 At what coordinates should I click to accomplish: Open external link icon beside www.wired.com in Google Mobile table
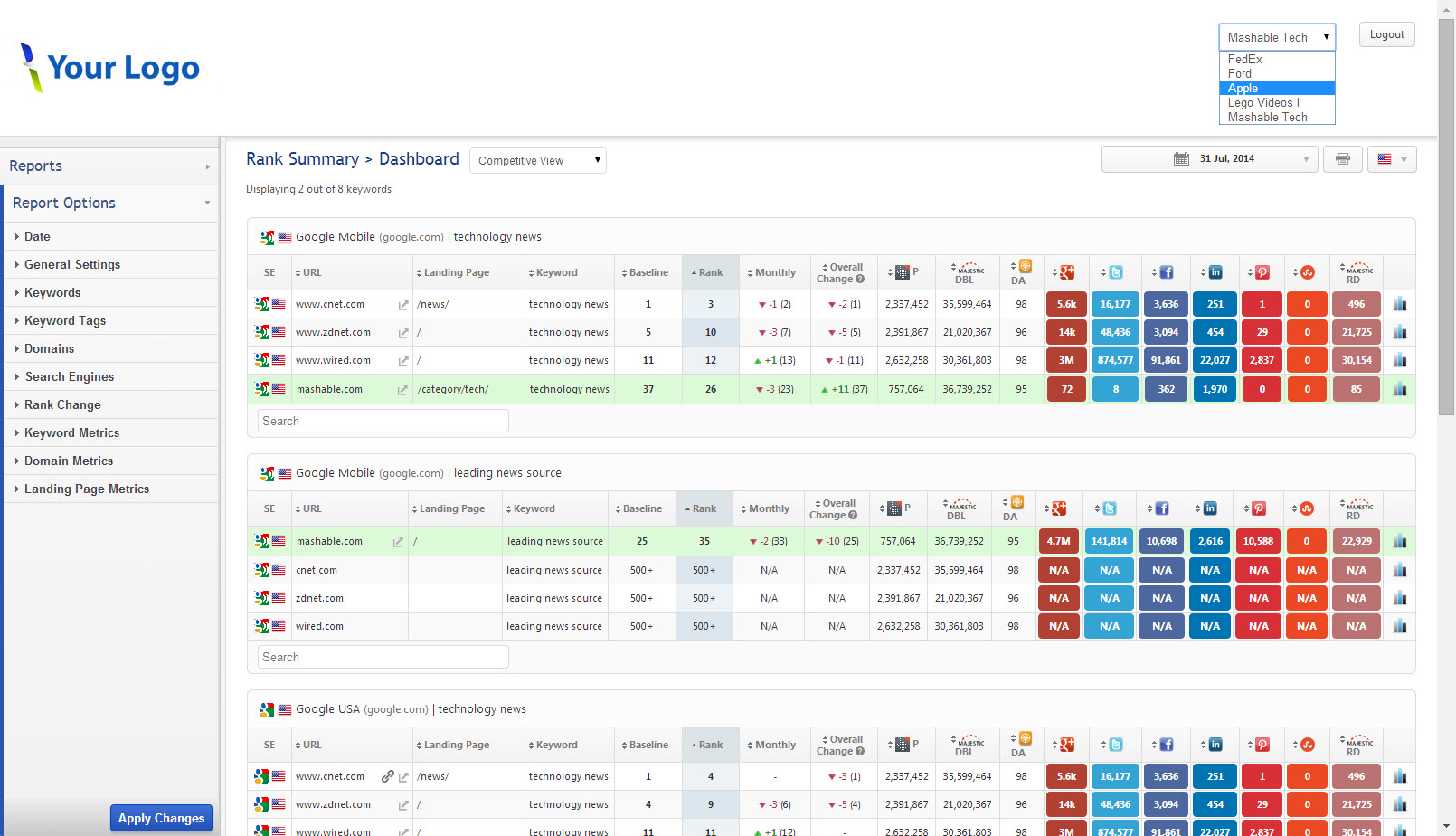pos(403,361)
